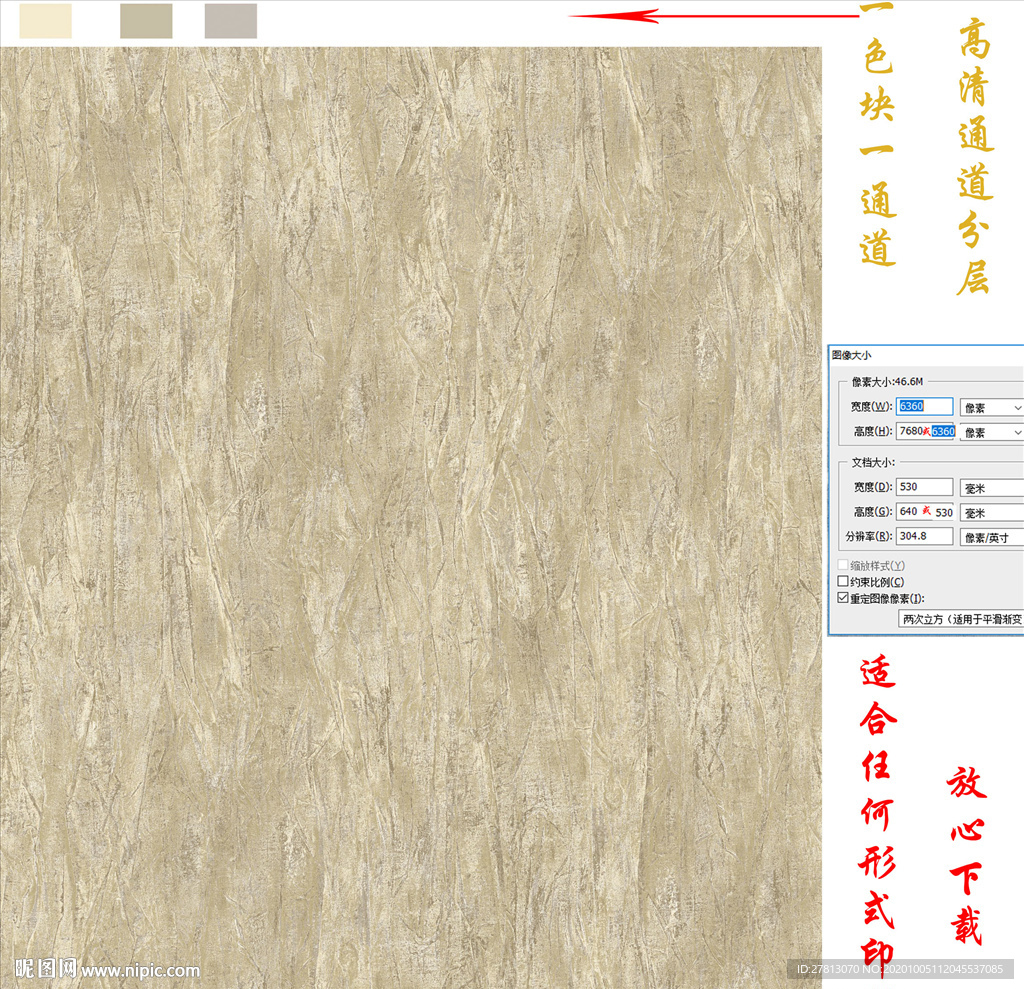
Task: Open the 两次立方 resampling method dropdown
Action: tap(961, 619)
